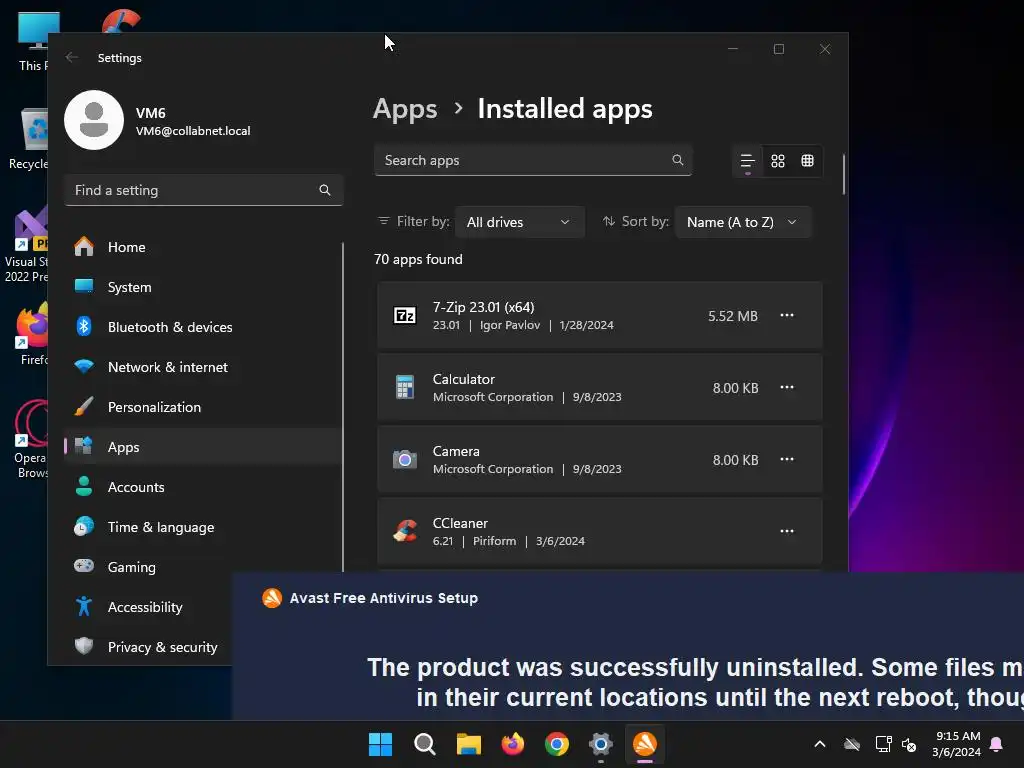1024x768 pixels.
Task: Launch Chrome from the taskbar
Action: coord(556,744)
